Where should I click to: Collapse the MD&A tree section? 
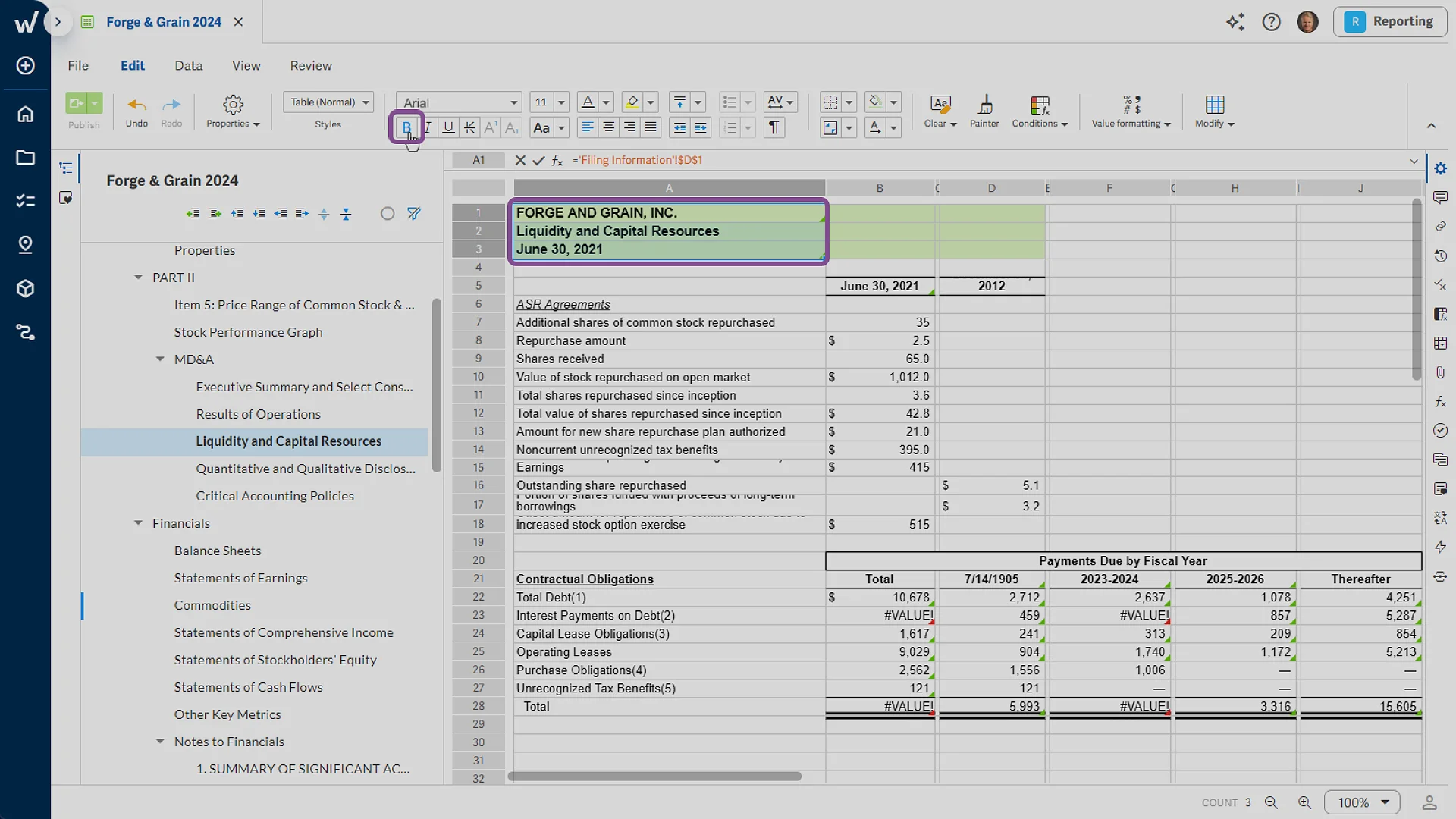(x=160, y=359)
